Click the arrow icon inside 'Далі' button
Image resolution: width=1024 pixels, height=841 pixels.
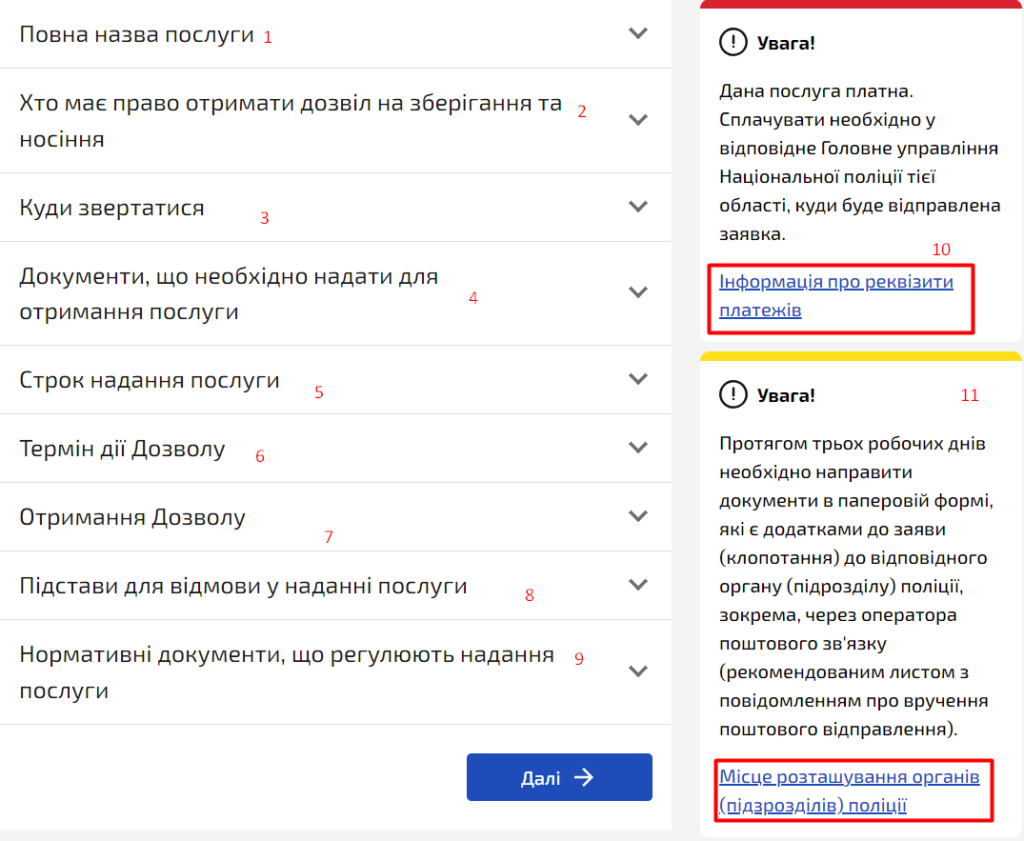[584, 777]
